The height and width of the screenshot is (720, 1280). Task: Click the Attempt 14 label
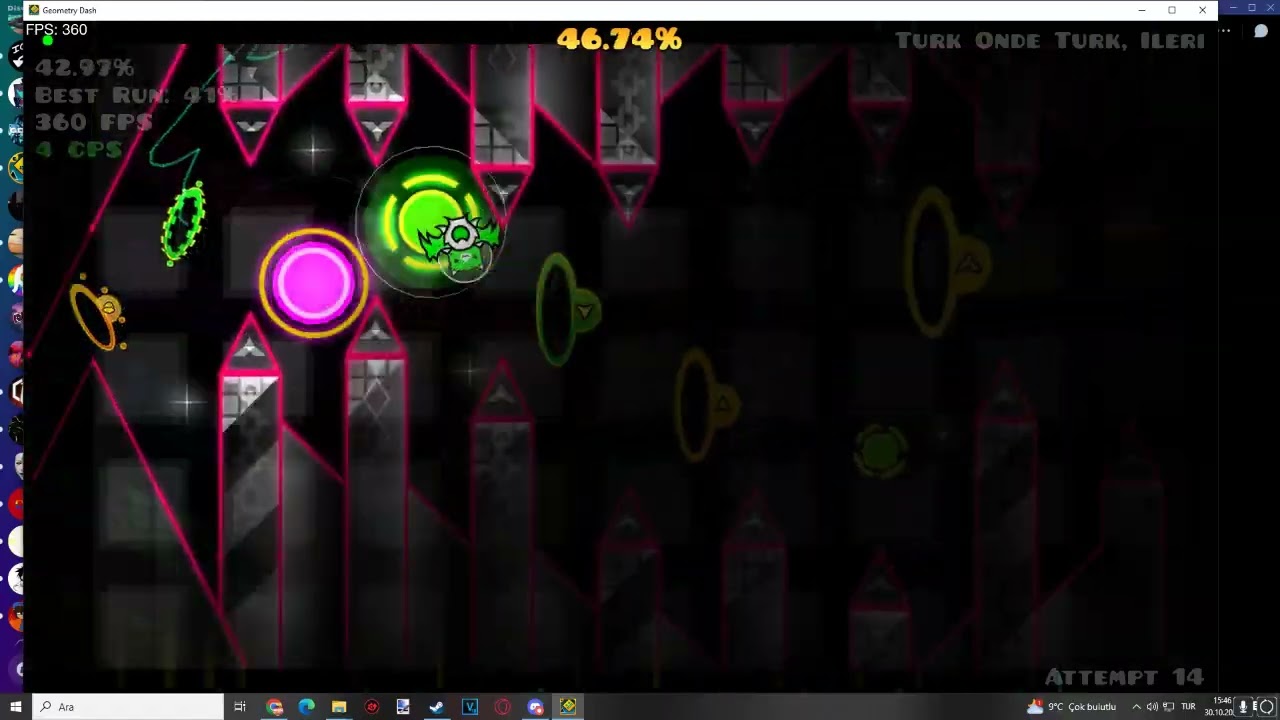coord(1124,677)
